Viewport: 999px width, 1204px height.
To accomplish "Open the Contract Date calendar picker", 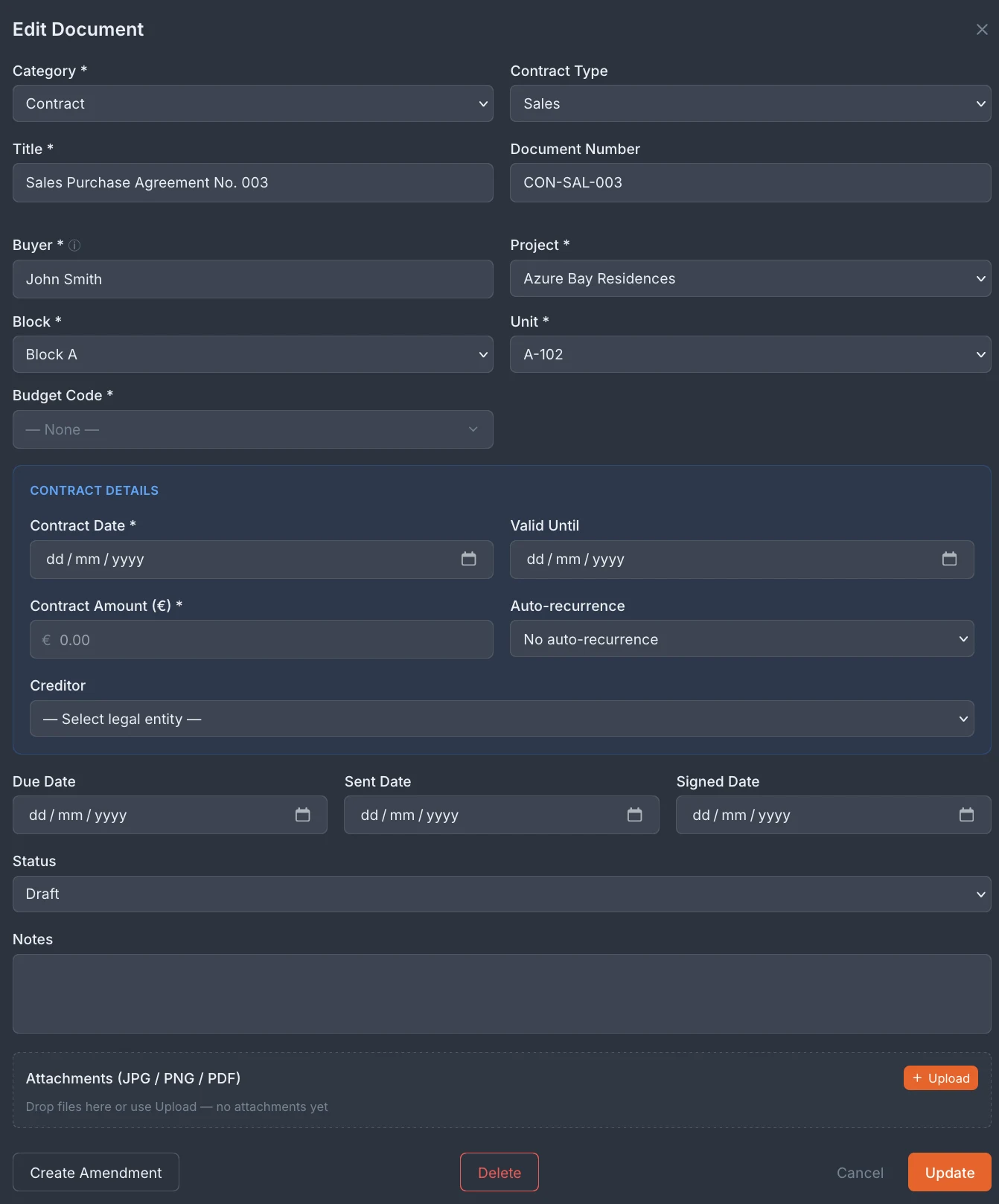I will (468, 559).
